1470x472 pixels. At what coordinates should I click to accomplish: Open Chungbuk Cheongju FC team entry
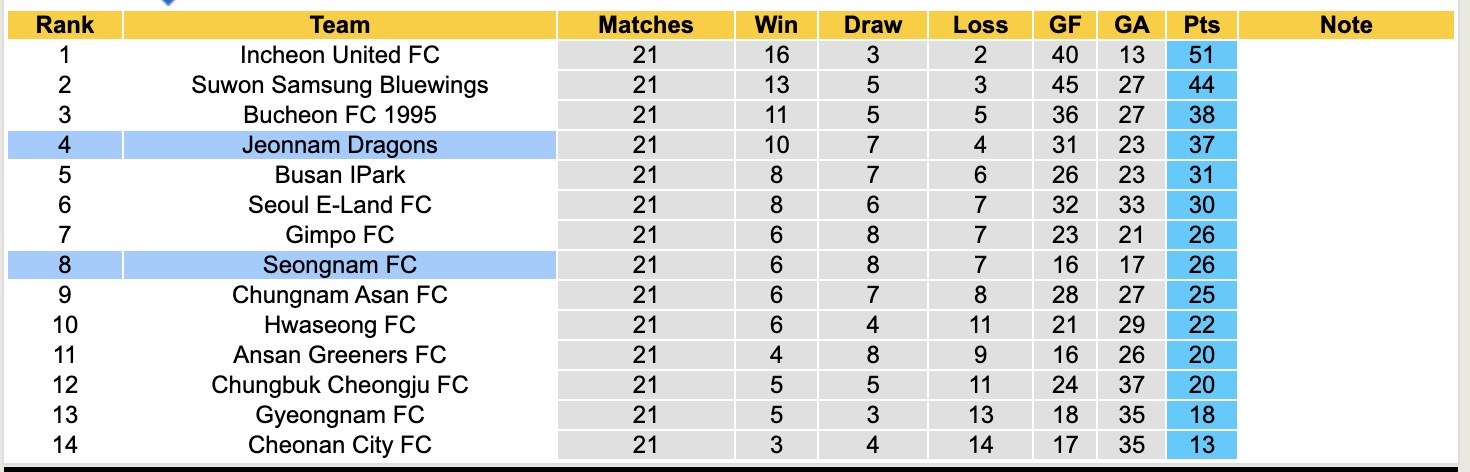tap(340, 385)
